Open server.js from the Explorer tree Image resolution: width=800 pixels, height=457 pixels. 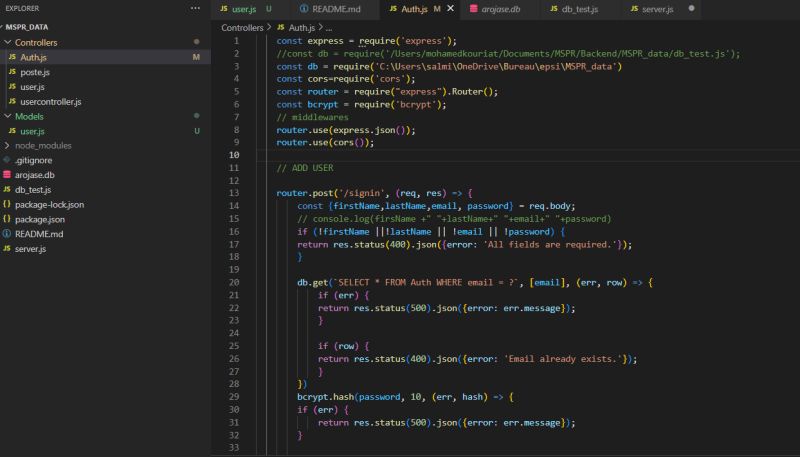30,248
